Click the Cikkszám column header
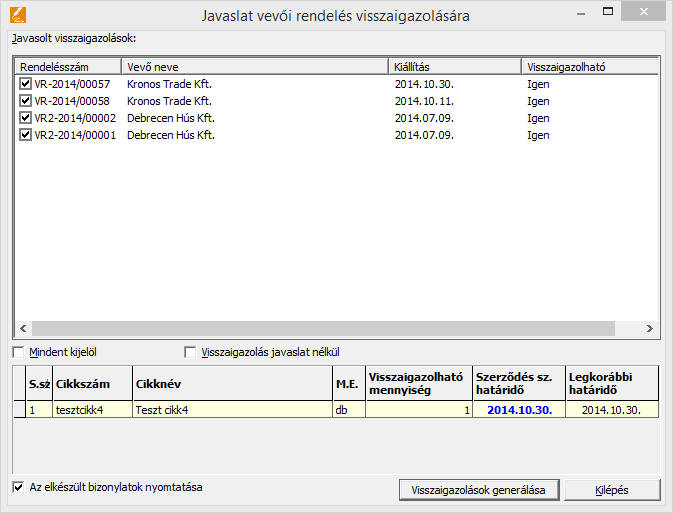 [x=93, y=384]
